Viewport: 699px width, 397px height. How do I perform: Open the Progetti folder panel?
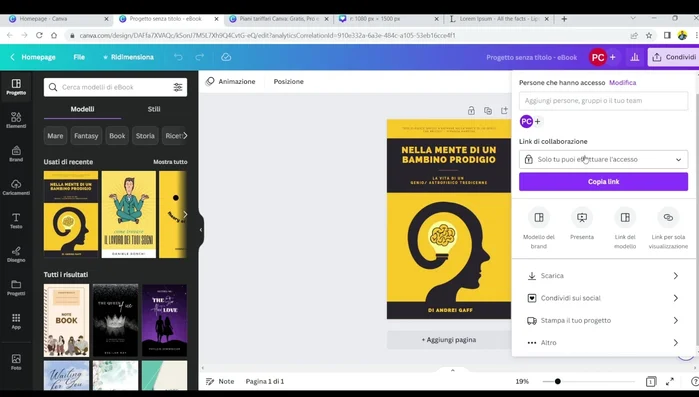16,288
